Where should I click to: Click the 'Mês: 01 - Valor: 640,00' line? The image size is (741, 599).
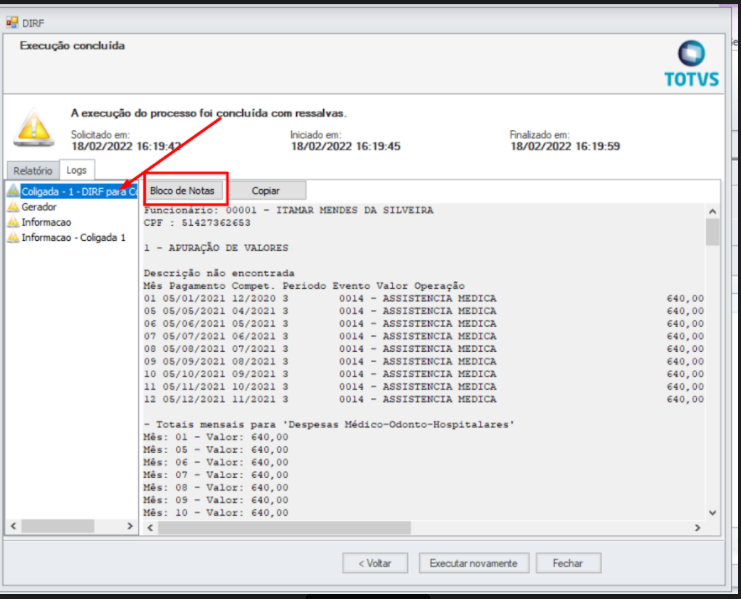216,437
